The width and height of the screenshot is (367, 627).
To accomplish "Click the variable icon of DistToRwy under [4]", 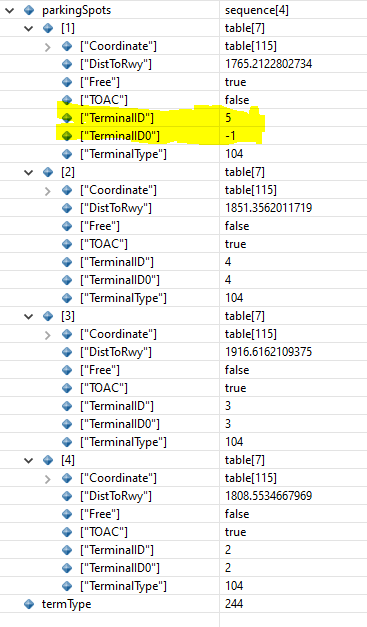I will (67, 496).
